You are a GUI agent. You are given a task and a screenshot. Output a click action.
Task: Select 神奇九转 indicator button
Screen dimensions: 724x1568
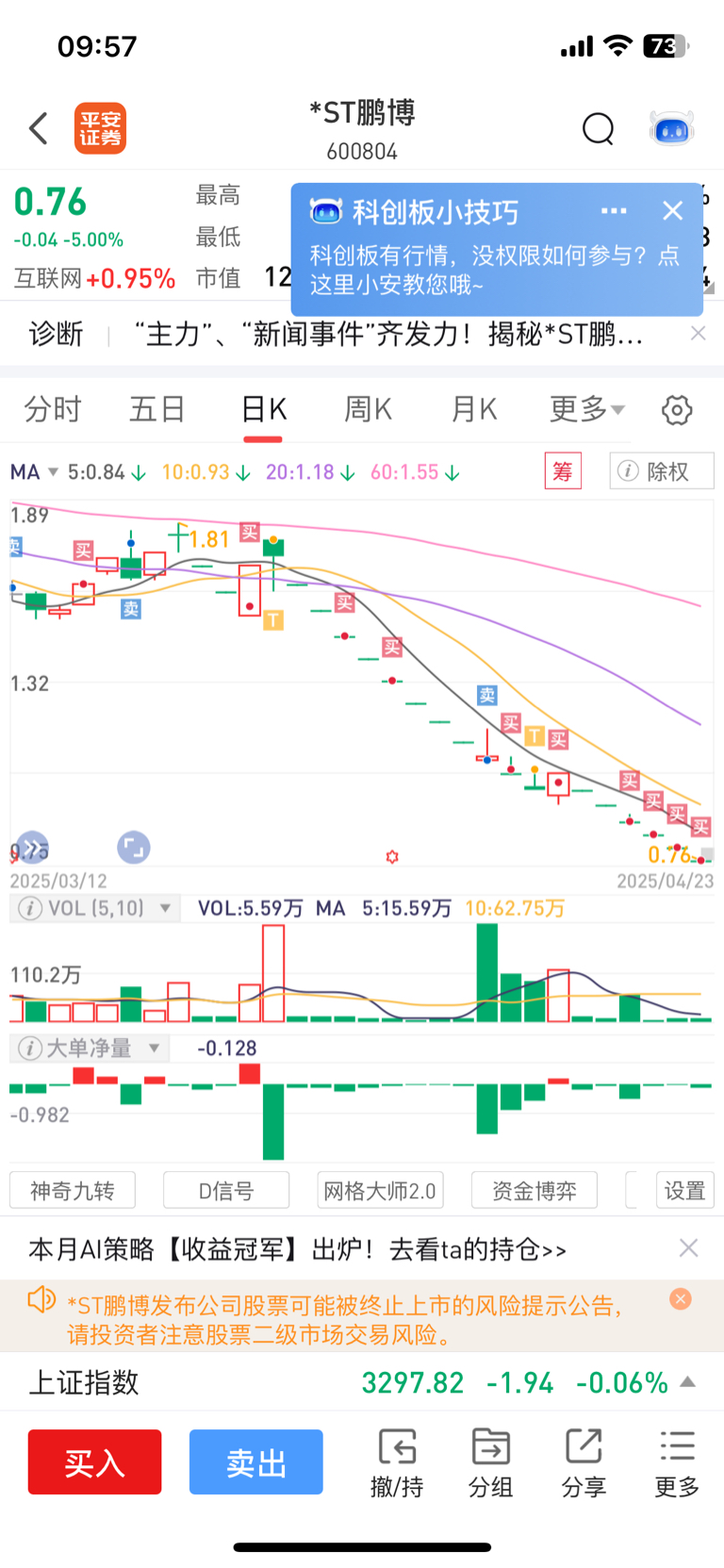73,1190
